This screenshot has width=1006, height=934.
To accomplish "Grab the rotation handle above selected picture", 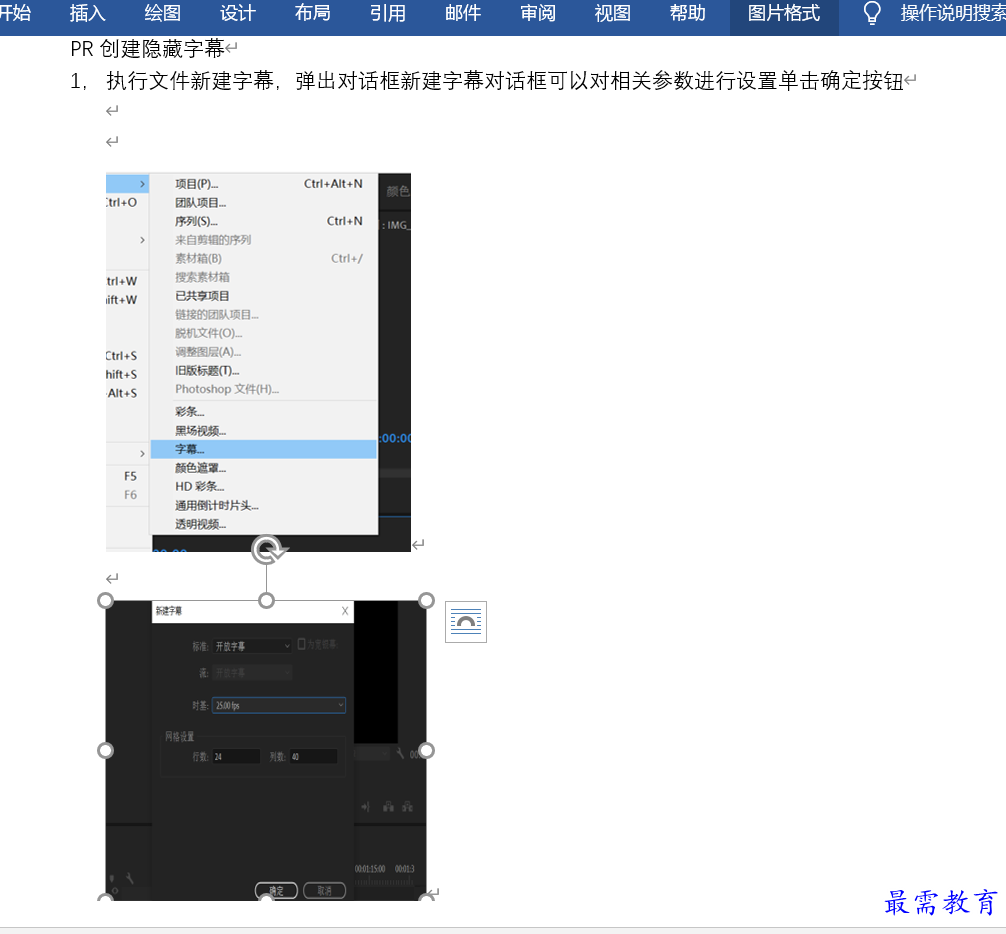I will [267, 550].
